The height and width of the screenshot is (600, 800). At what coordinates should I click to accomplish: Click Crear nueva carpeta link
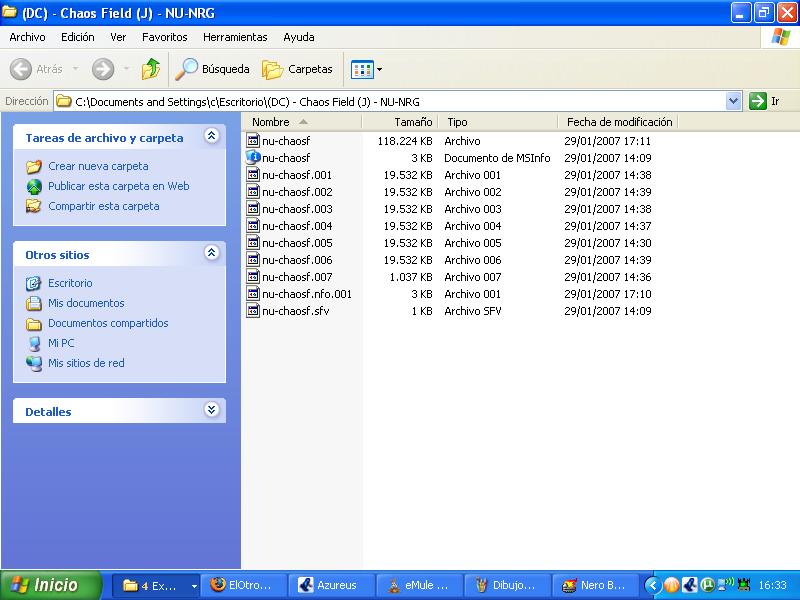point(98,166)
